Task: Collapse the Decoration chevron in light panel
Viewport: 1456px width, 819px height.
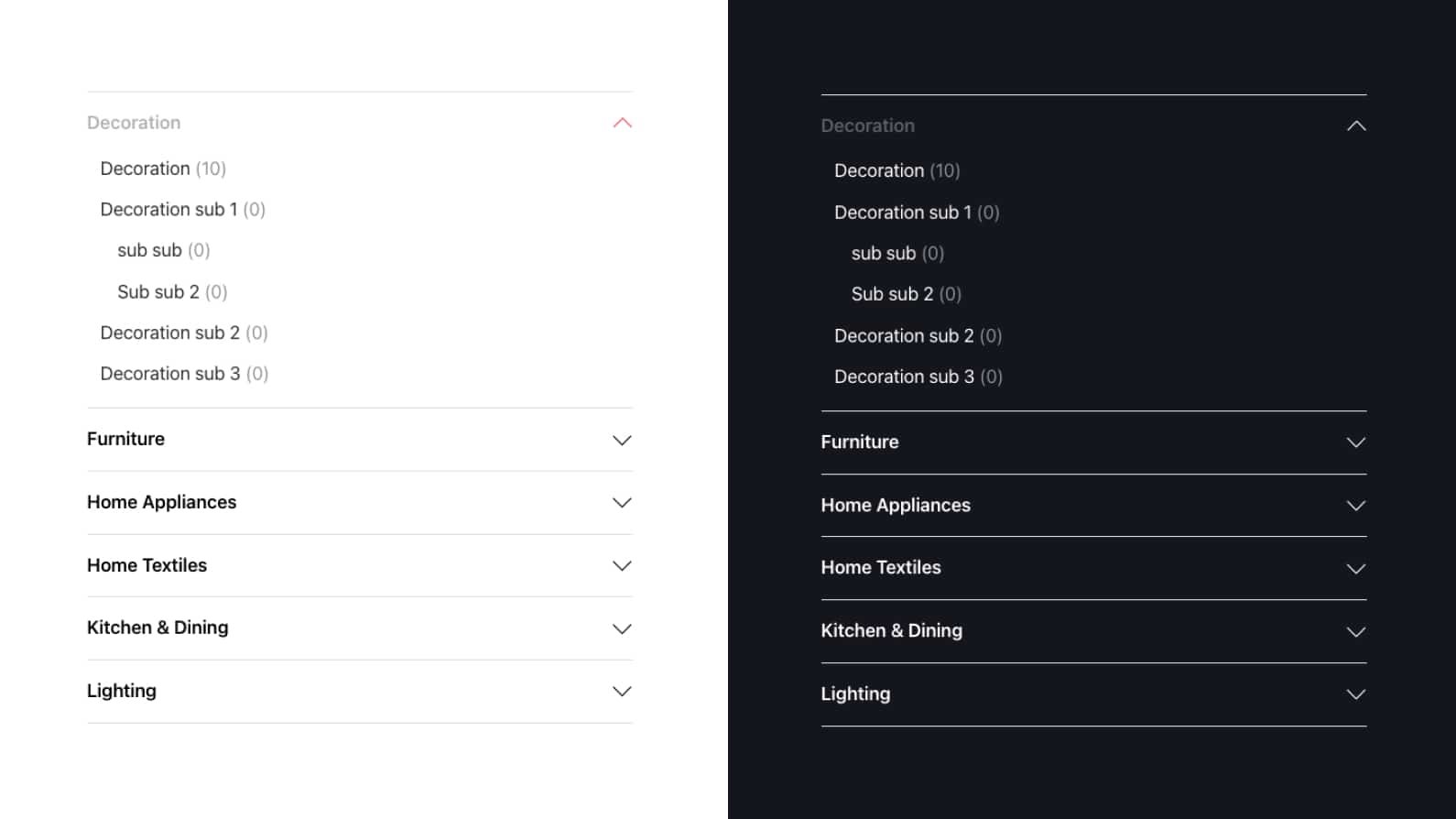Action: coord(623,123)
